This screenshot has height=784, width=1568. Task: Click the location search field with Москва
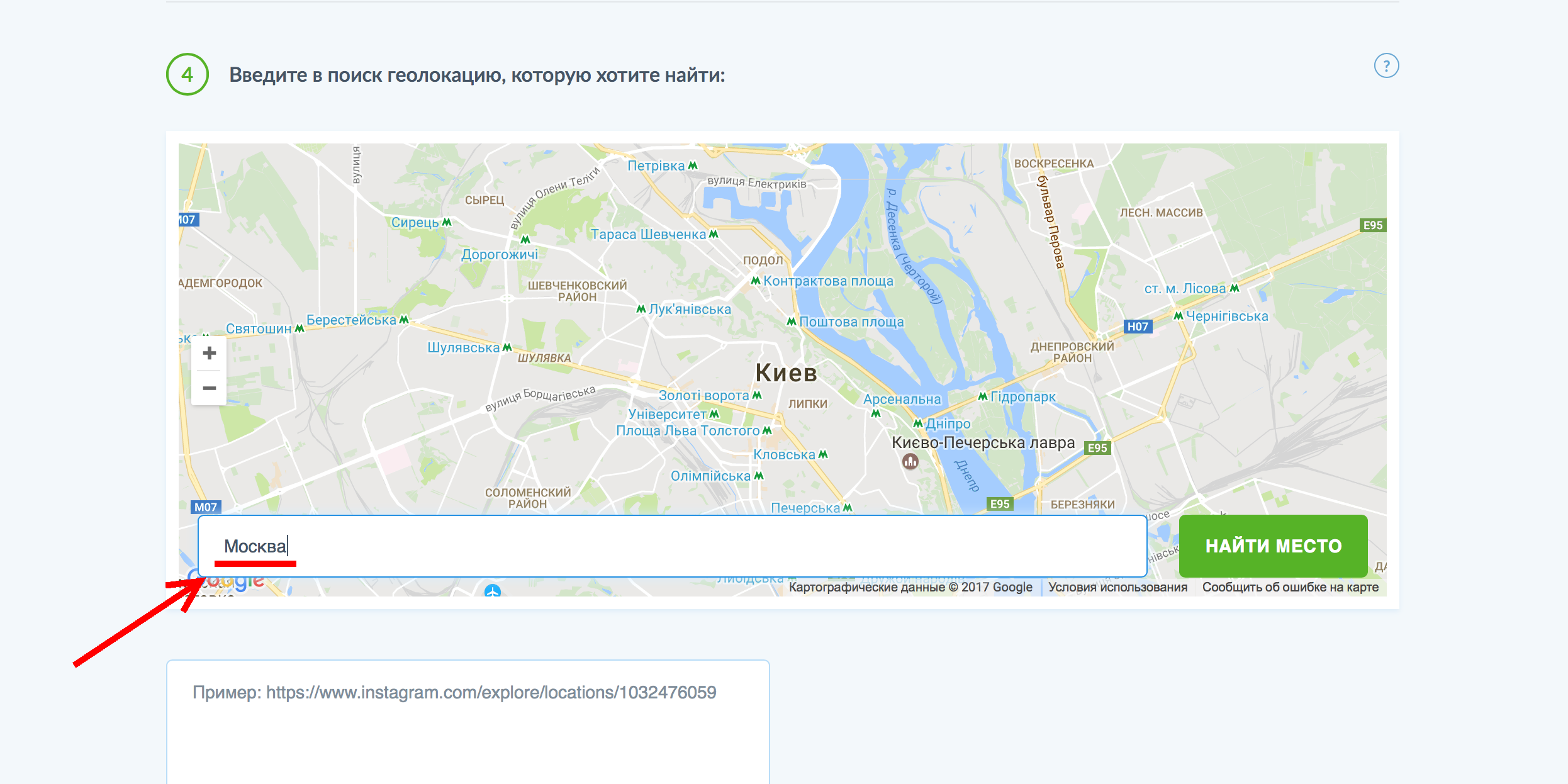[672, 546]
